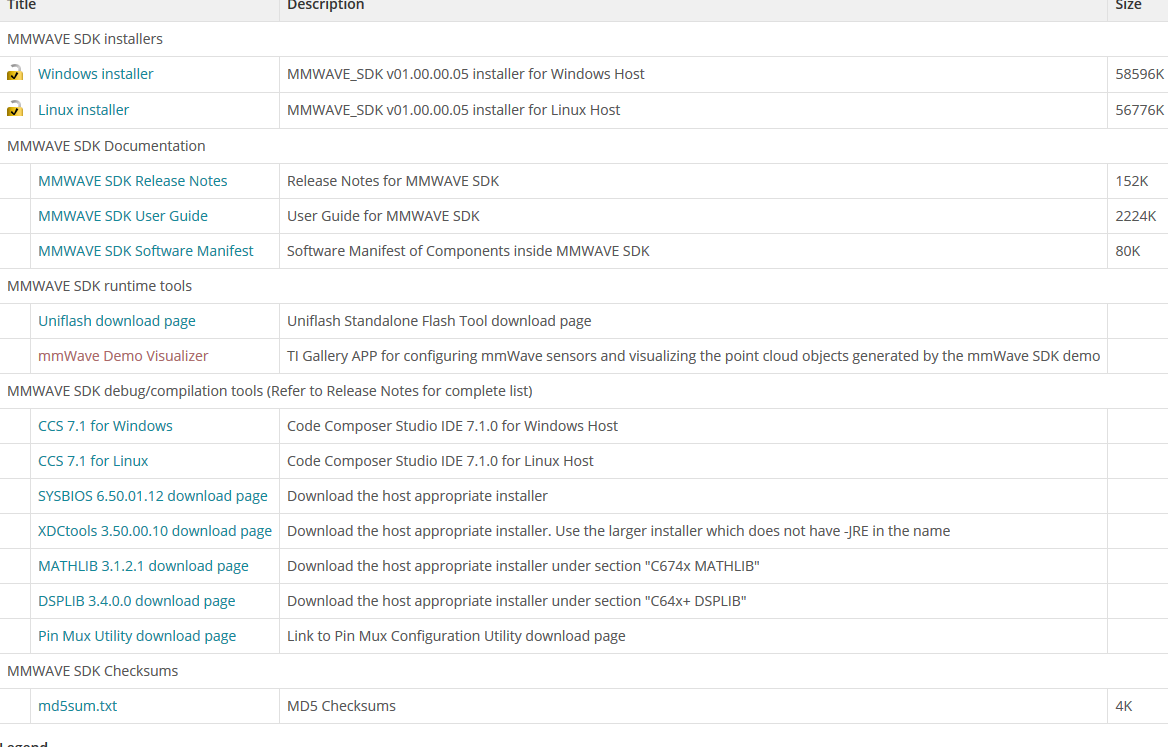Click the lock icon beside Linux installer
The width and height of the screenshot is (1168, 747).
point(14,109)
